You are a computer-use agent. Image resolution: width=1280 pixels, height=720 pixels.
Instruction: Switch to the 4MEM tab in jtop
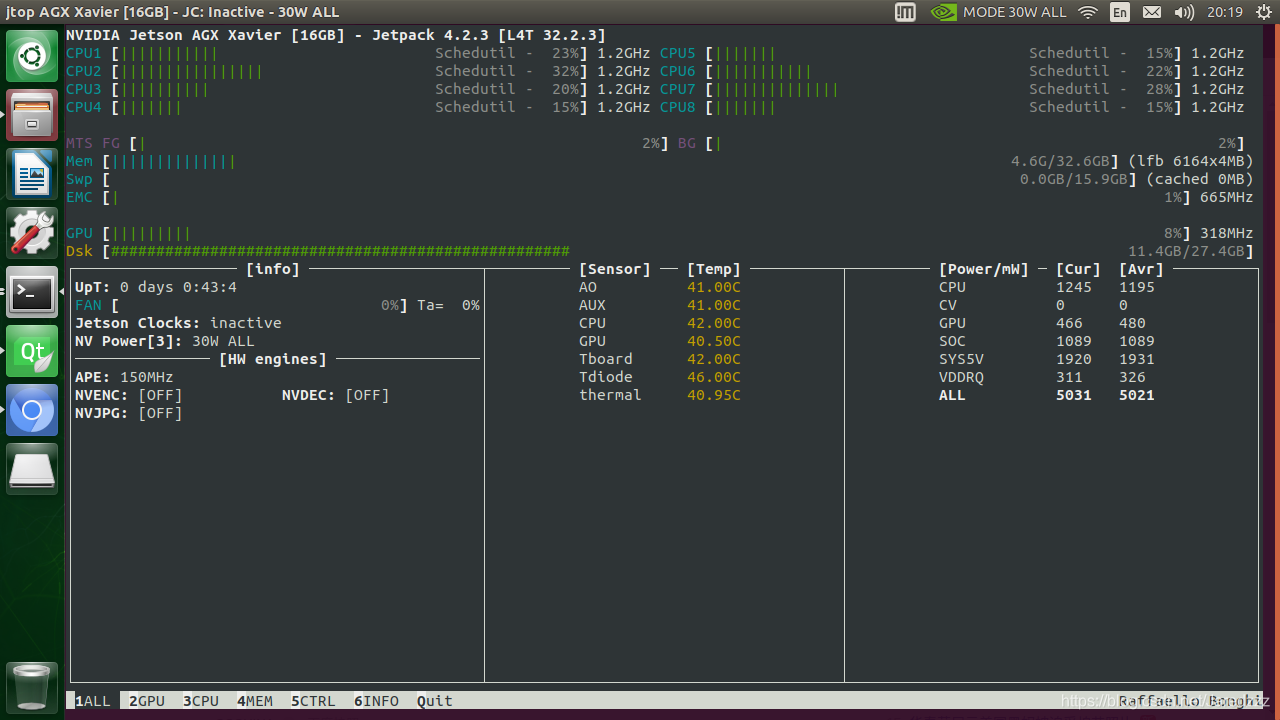pos(255,701)
